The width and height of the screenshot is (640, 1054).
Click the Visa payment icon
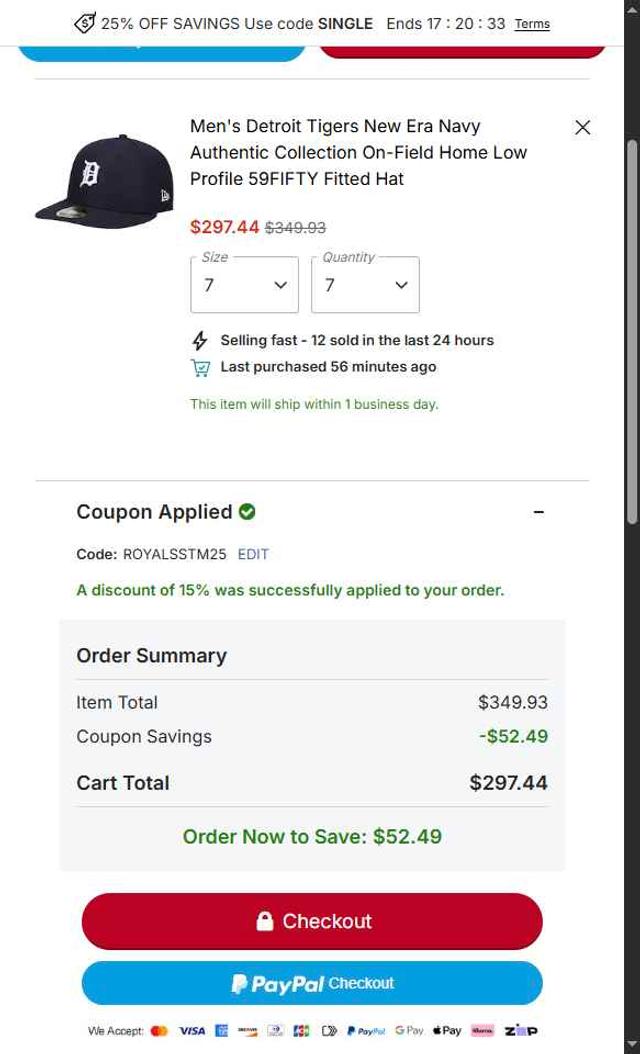pos(192,1031)
